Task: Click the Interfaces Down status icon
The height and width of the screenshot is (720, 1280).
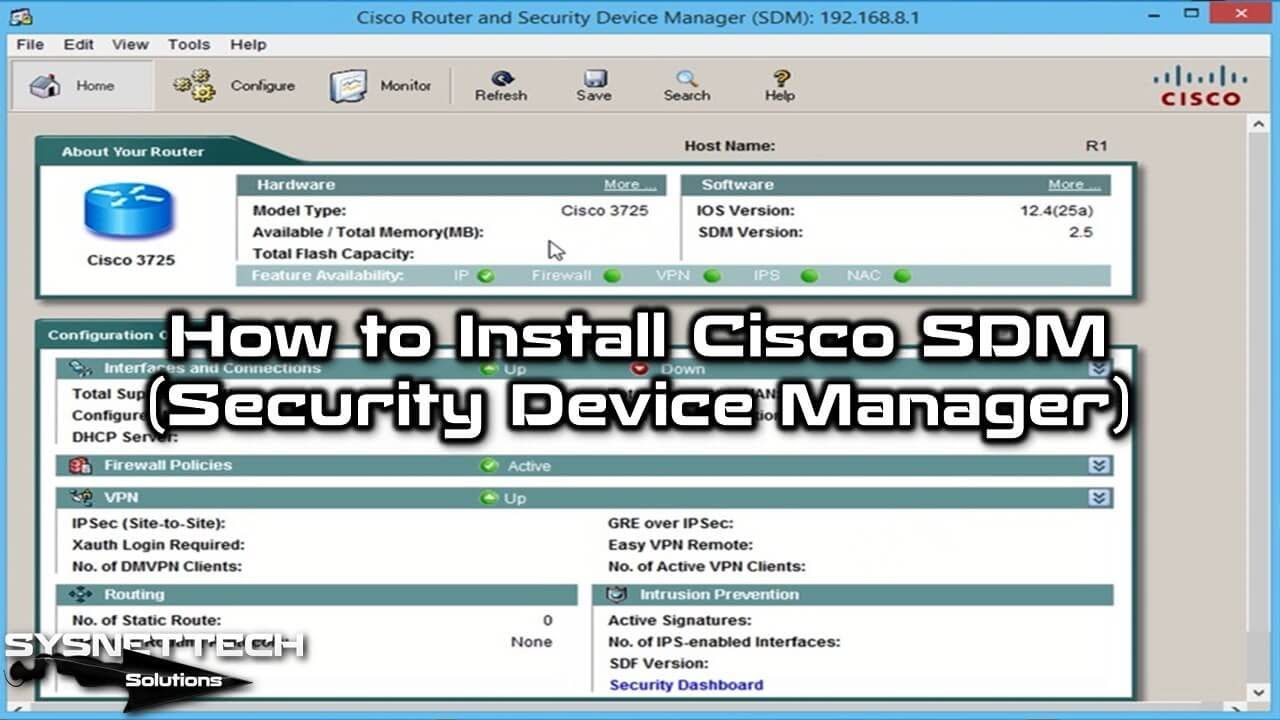Action: (640, 369)
